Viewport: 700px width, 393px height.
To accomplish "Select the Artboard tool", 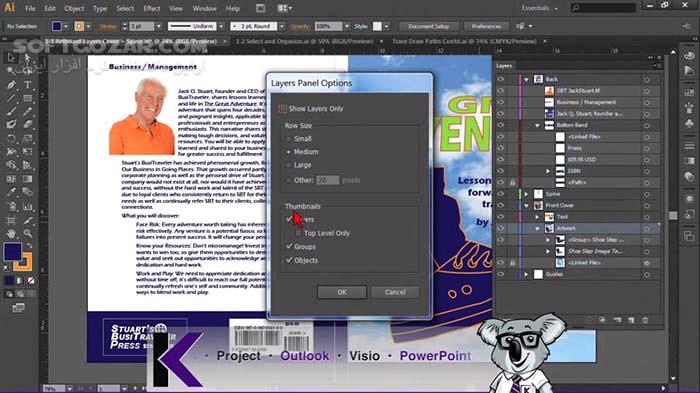I will [x=11, y=220].
